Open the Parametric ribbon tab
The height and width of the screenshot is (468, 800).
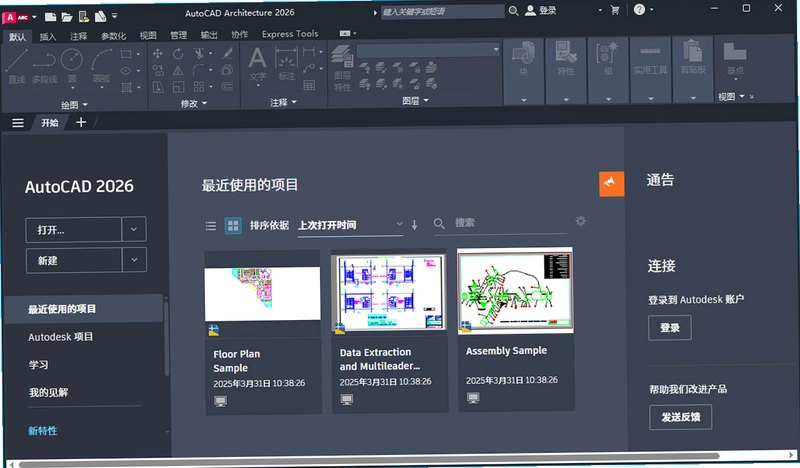pyautogui.click(x=113, y=36)
